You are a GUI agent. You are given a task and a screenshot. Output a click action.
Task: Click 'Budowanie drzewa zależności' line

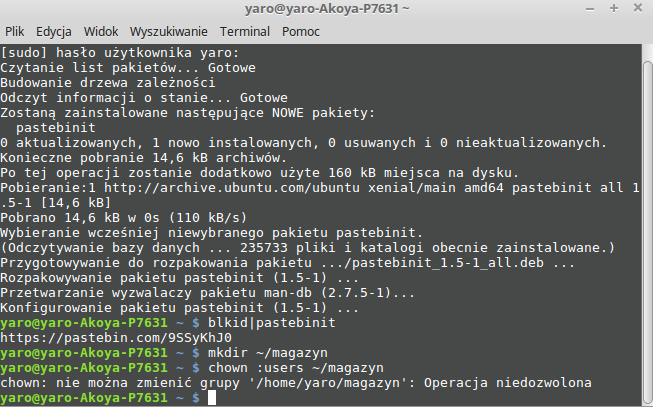pos(108,83)
